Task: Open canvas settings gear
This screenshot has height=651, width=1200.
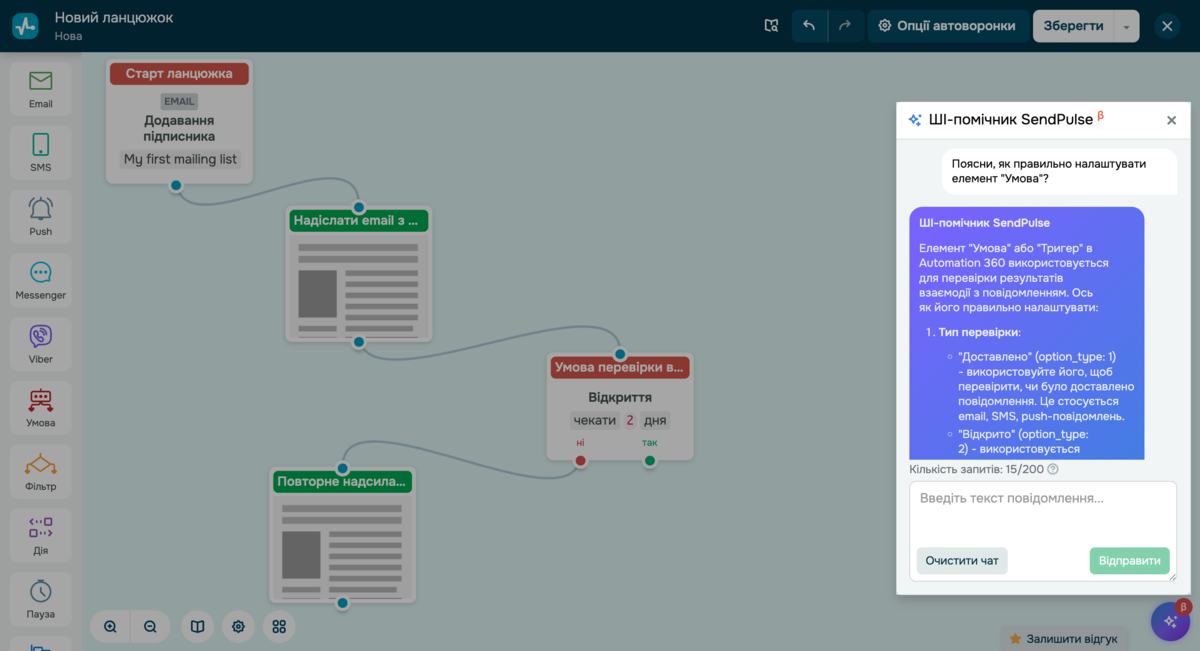Action: coord(238,627)
